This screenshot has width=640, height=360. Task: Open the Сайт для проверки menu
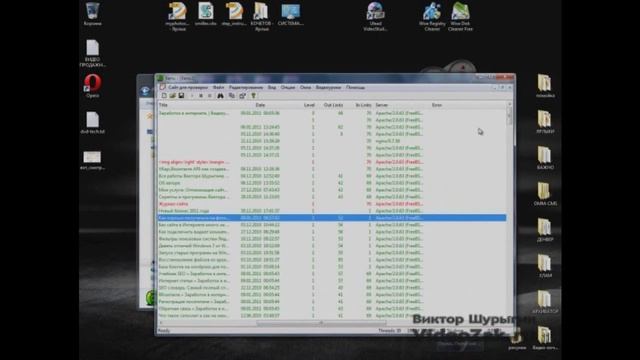pos(188,87)
